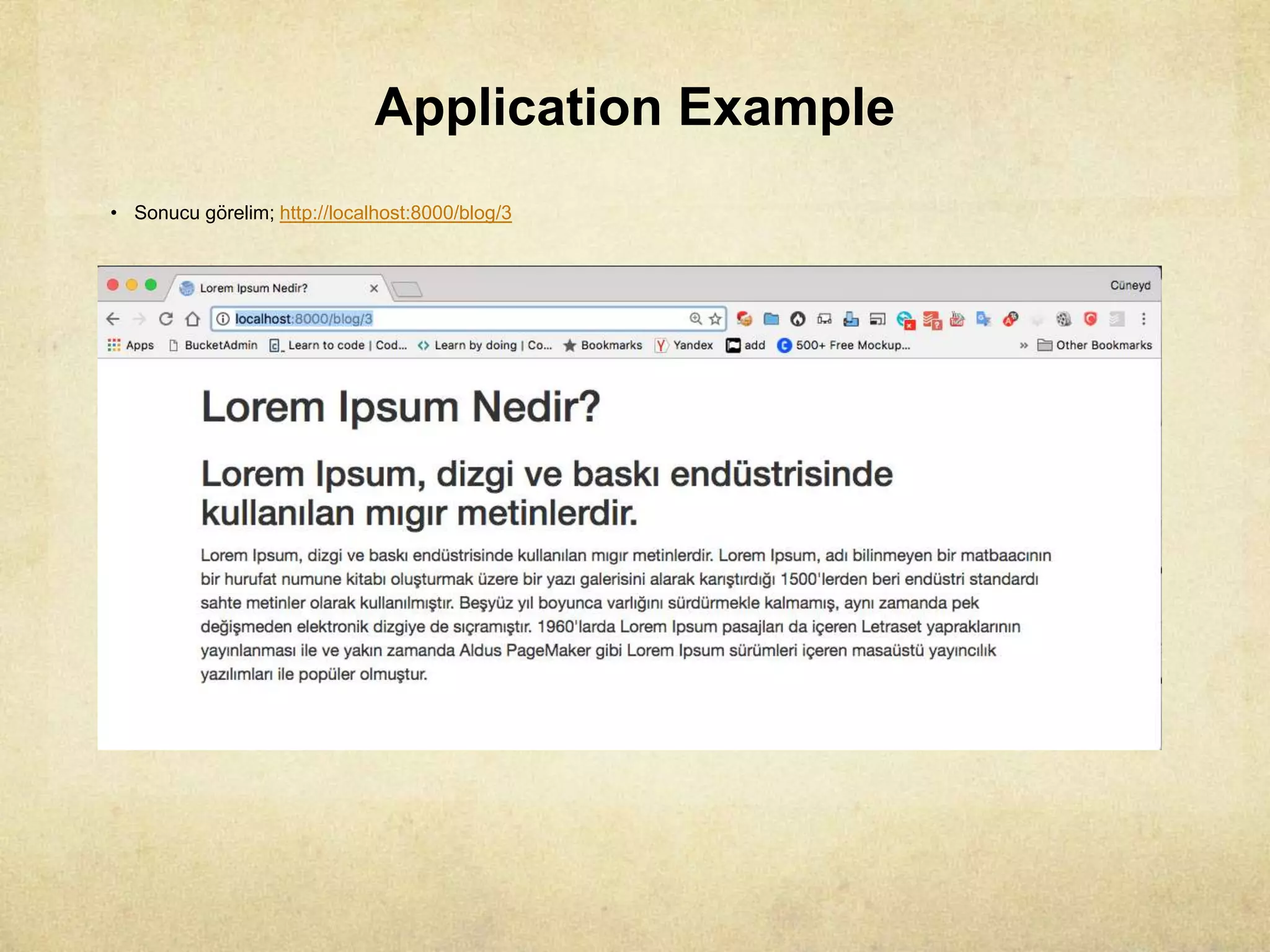The height and width of the screenshot is (952, 1270).
Task: Open the BucketAdmin bookmark
Action: tap(213, 345)
